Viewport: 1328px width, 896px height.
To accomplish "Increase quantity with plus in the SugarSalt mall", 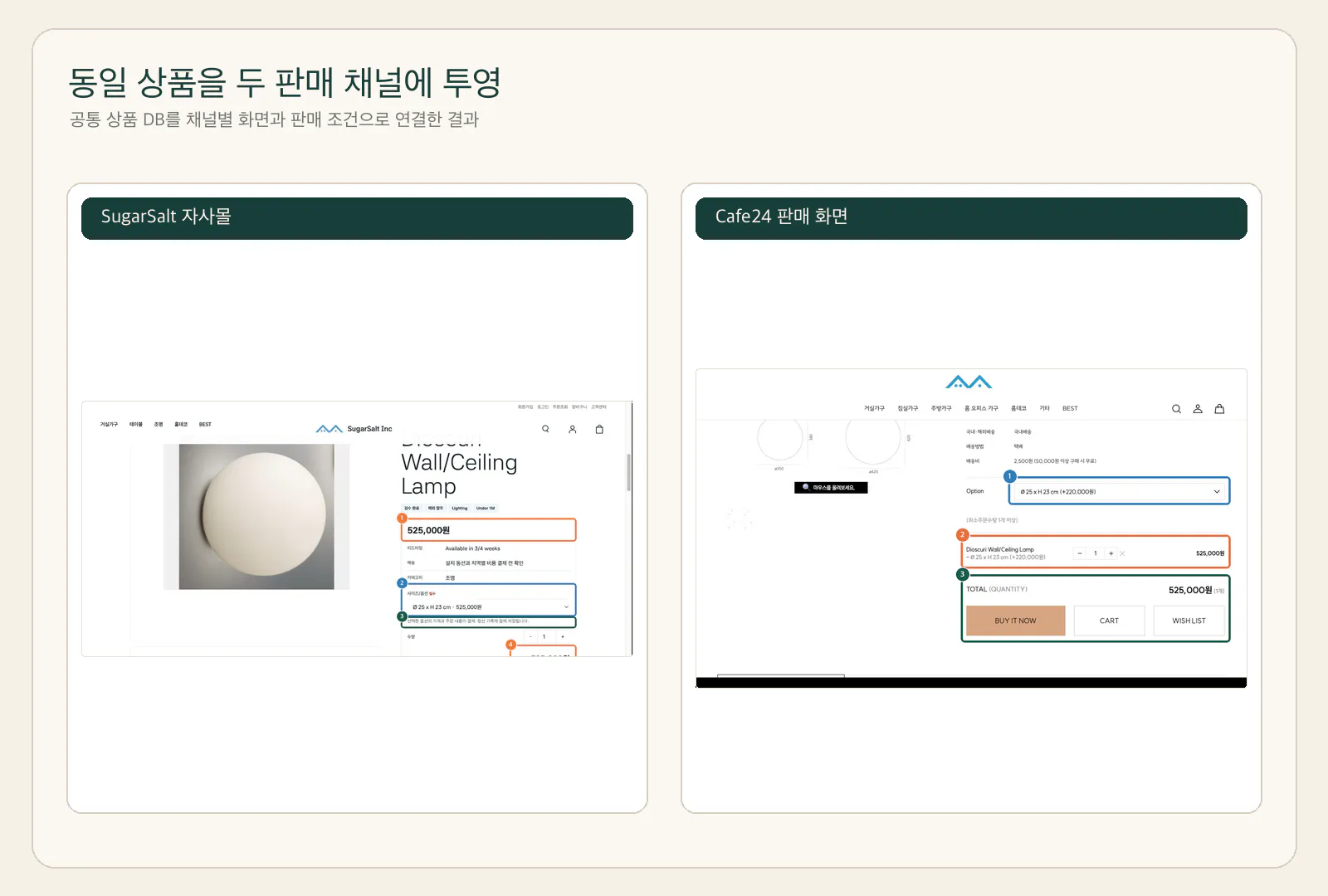I will coord(563,637).
